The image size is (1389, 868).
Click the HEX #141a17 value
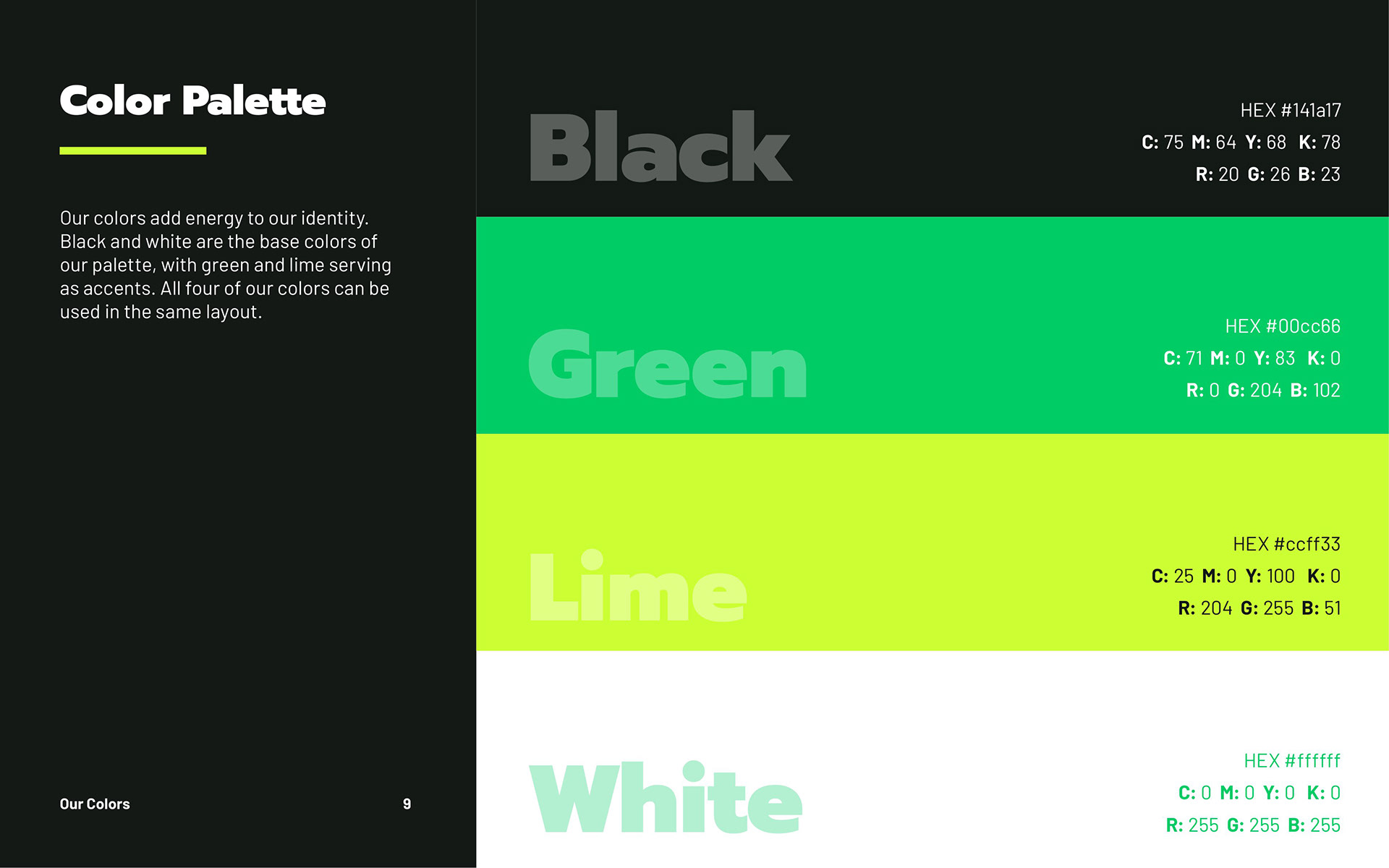pyautogui.click(x=1290, y=110)
